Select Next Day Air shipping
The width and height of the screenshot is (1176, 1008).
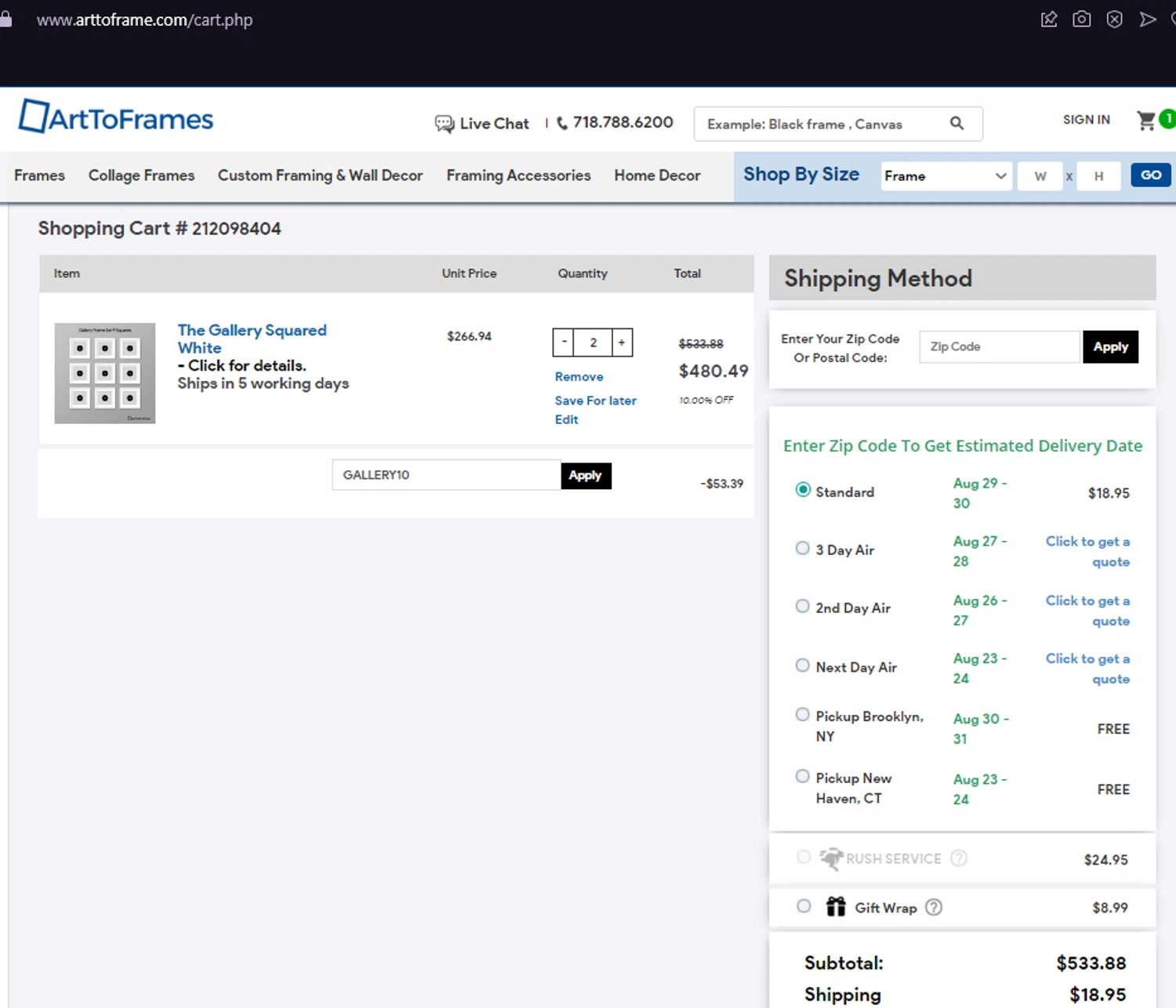tap(803, 665)
